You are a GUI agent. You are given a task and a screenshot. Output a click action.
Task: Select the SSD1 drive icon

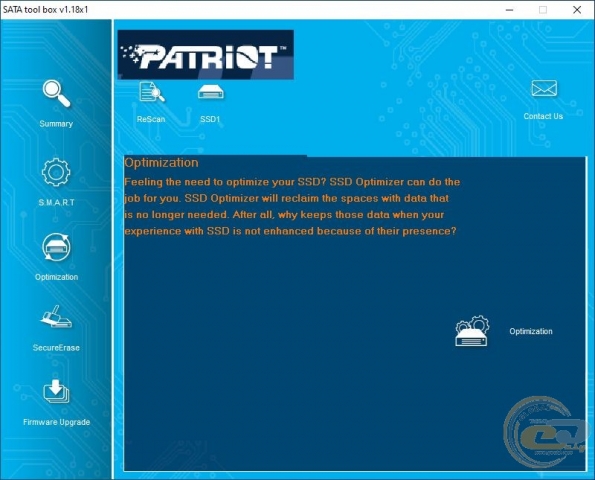211,92
